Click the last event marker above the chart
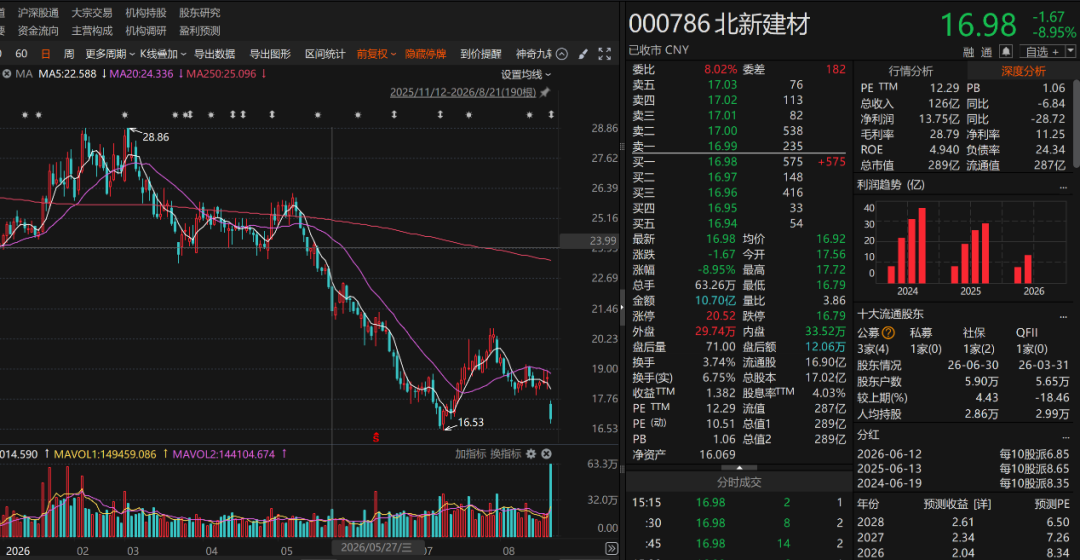Viewport: 1080px width, 560px height. point(551,114)
